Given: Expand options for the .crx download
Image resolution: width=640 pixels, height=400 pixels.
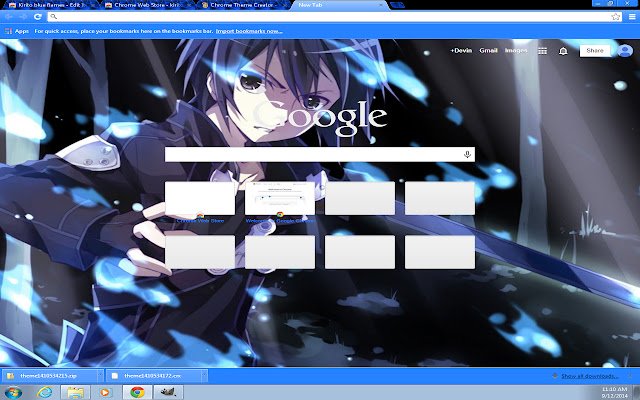Looking at the screenshot, I should tap(204, 376).
